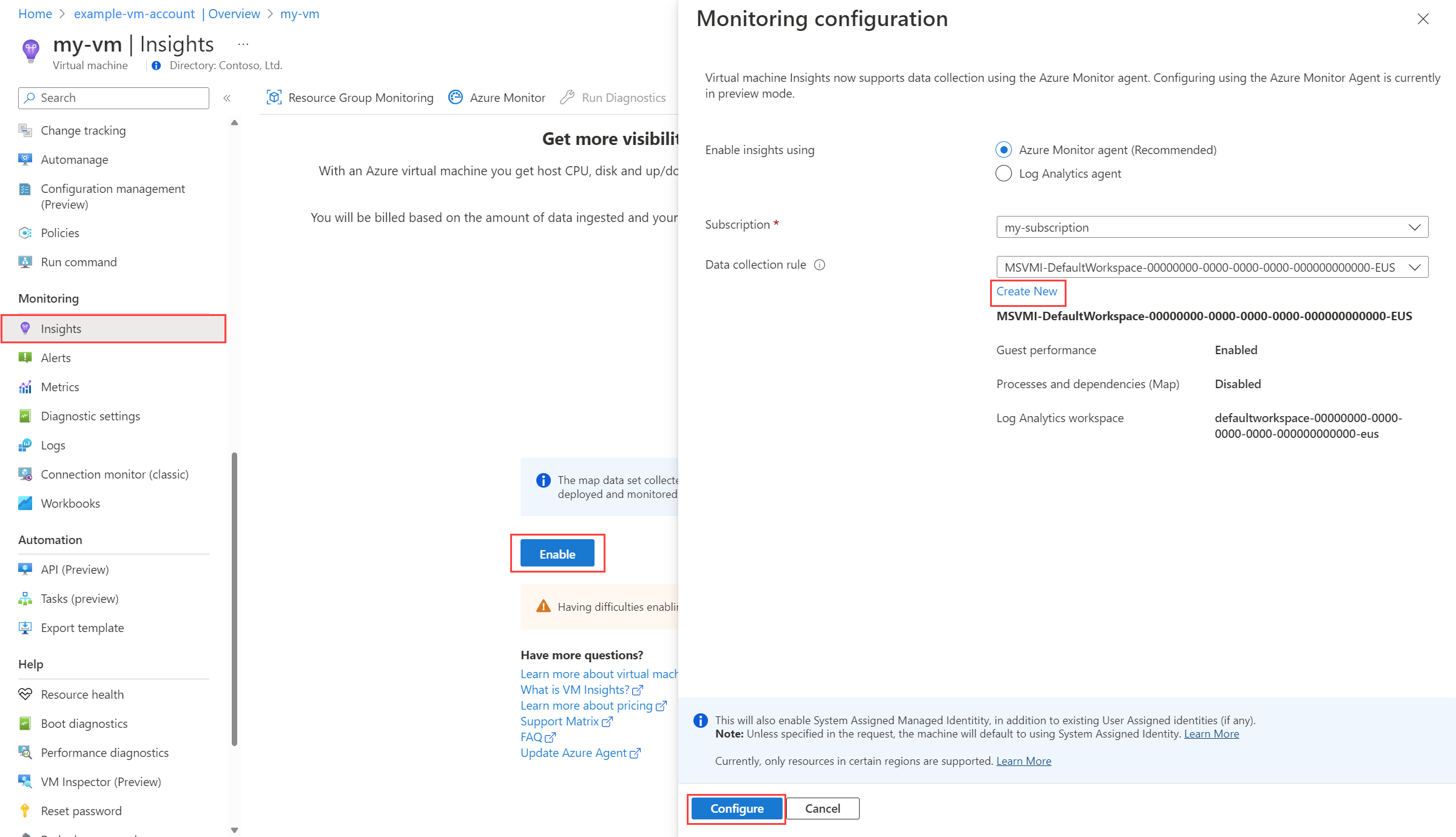The height and width of the screenshot is (837, 1456).
Task: Click Azure Monitor toolbar button
Action: pos(497,98)
